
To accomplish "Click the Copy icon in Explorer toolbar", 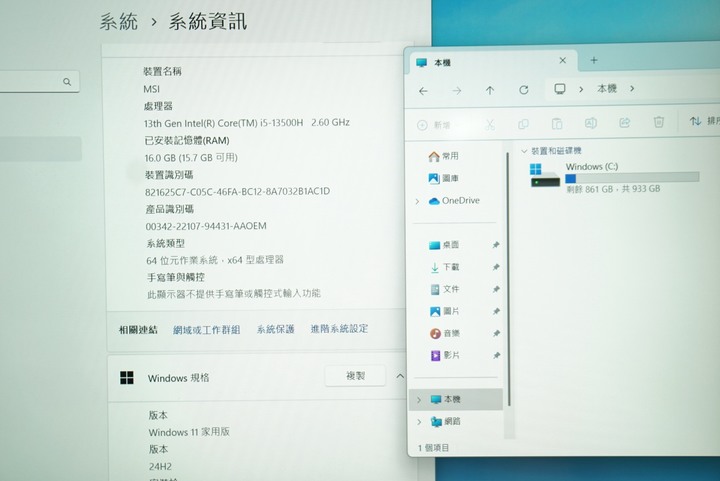I will (x=523, y=124).
